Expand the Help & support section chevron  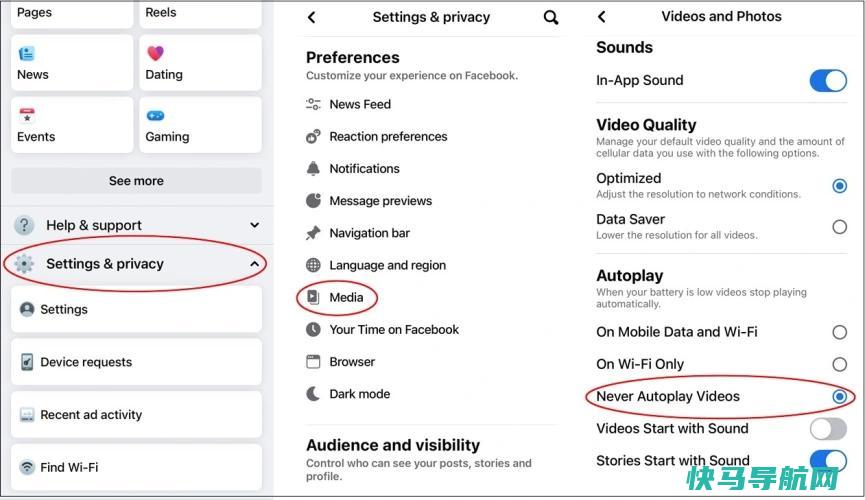(254, 225)
